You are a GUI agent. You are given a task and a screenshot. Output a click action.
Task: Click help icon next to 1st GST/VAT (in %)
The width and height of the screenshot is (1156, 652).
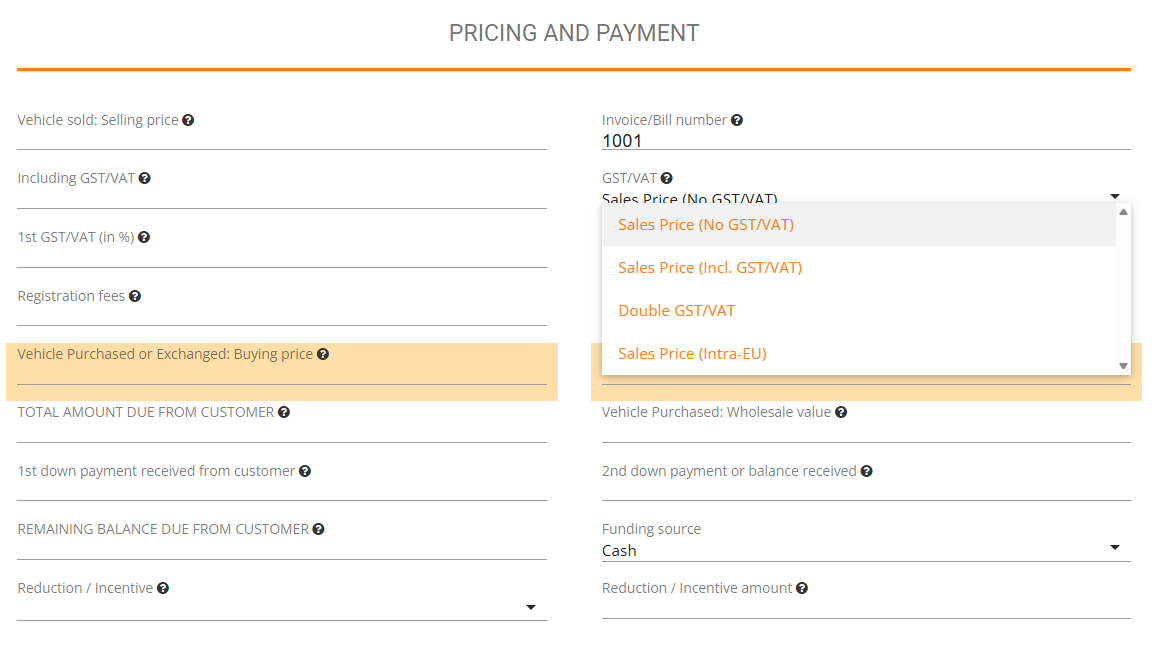[x=144, y=237]
